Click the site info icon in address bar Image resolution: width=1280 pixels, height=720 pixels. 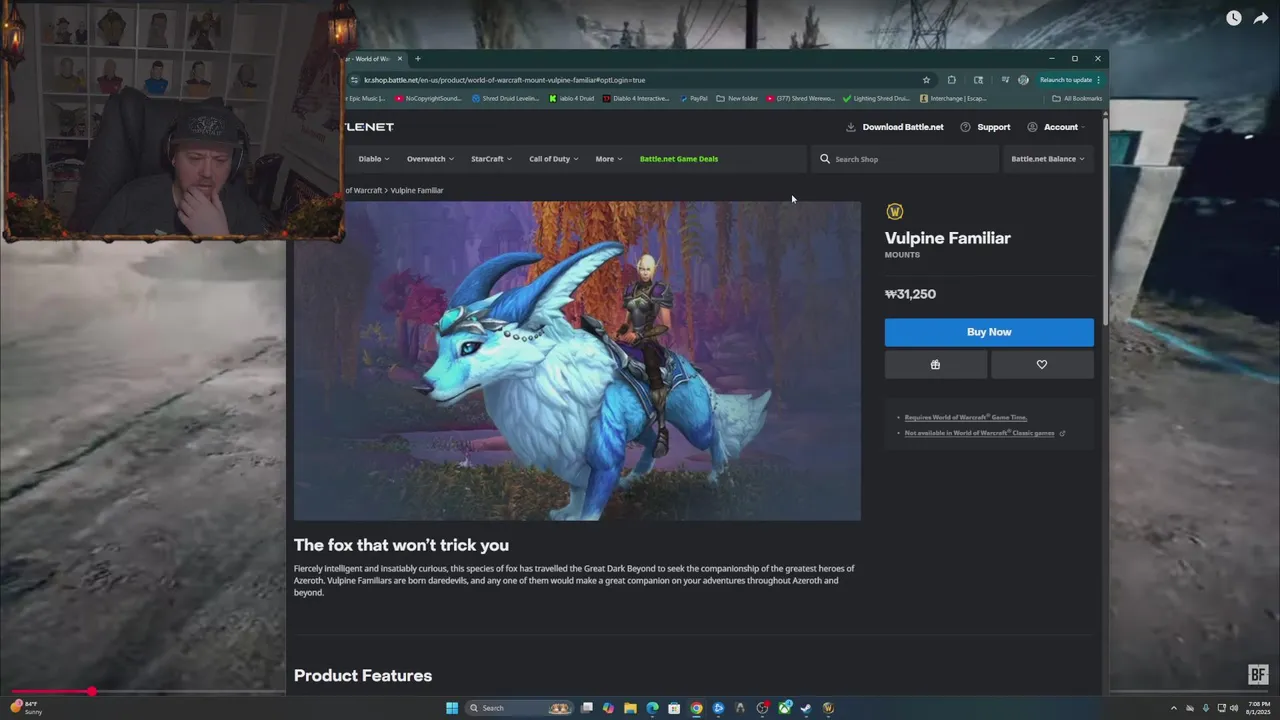click(x=355, y=80)
